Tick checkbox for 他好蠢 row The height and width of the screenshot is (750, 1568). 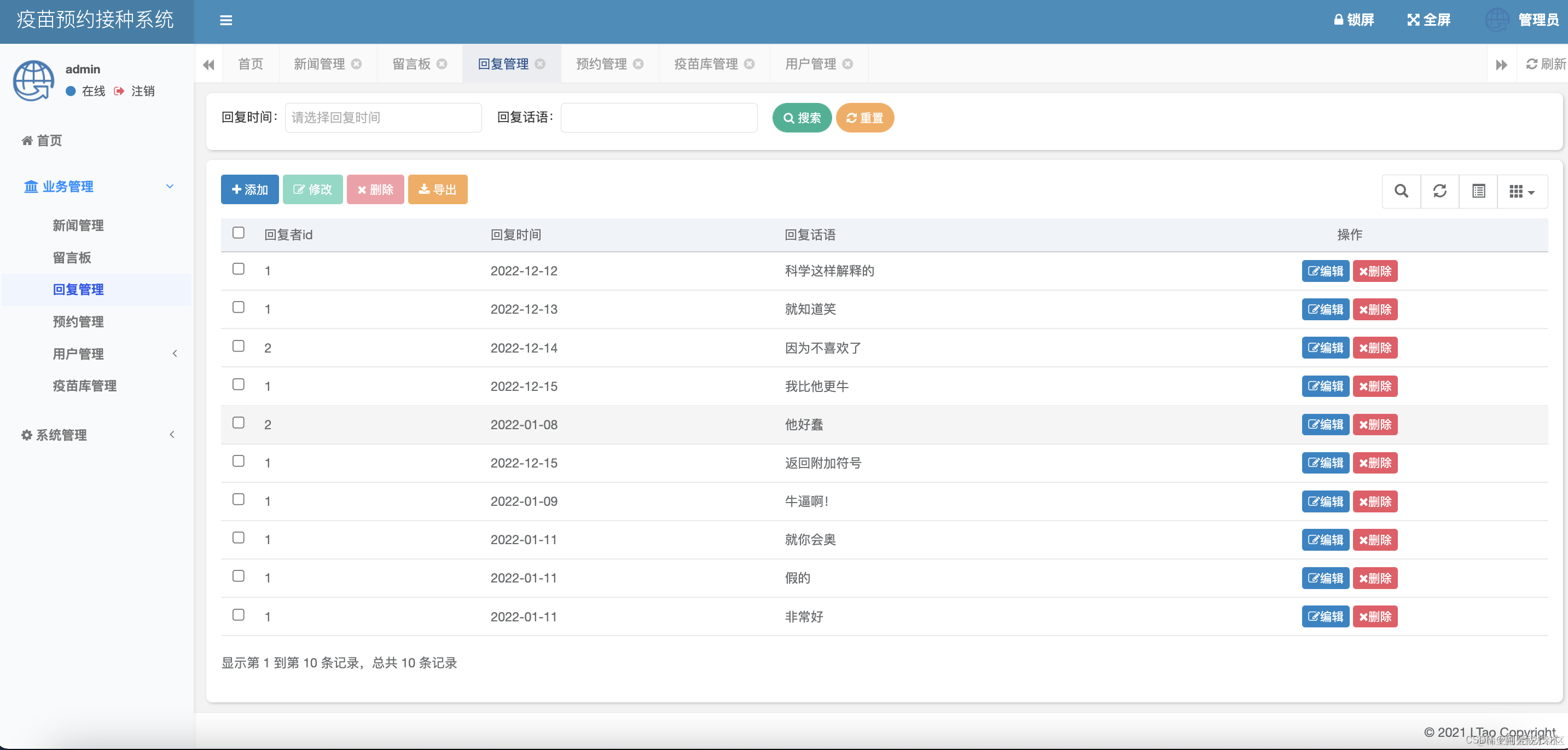239,423
